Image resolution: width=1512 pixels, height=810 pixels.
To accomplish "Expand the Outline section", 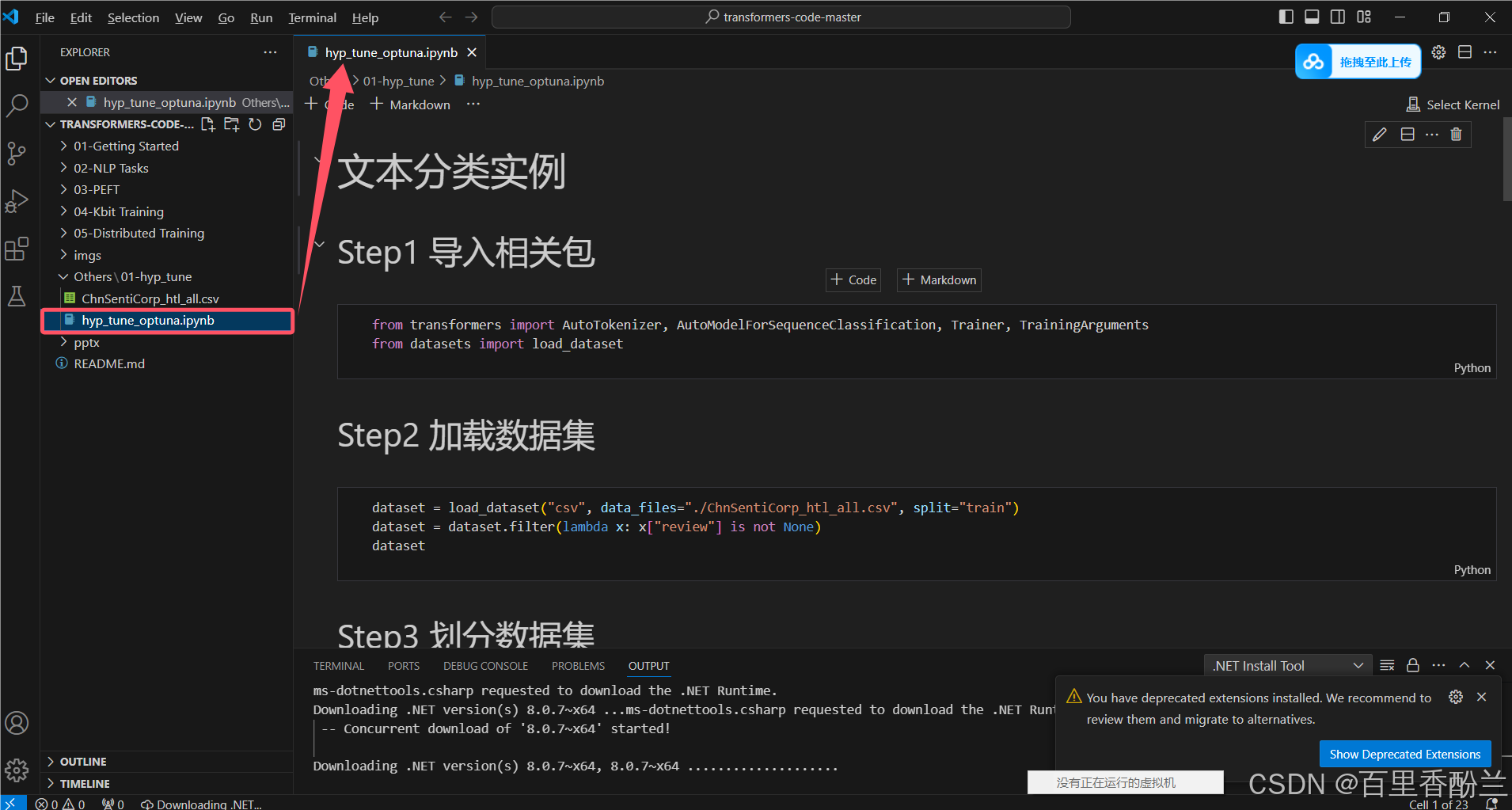I will pos(51,762).
